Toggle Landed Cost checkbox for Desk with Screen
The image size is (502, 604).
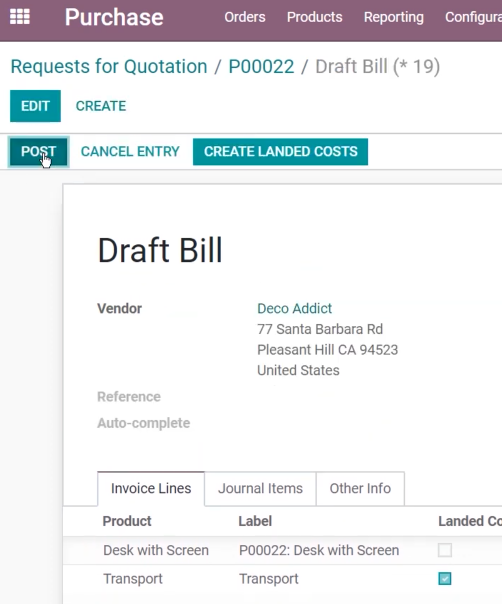tap(445, 550)
